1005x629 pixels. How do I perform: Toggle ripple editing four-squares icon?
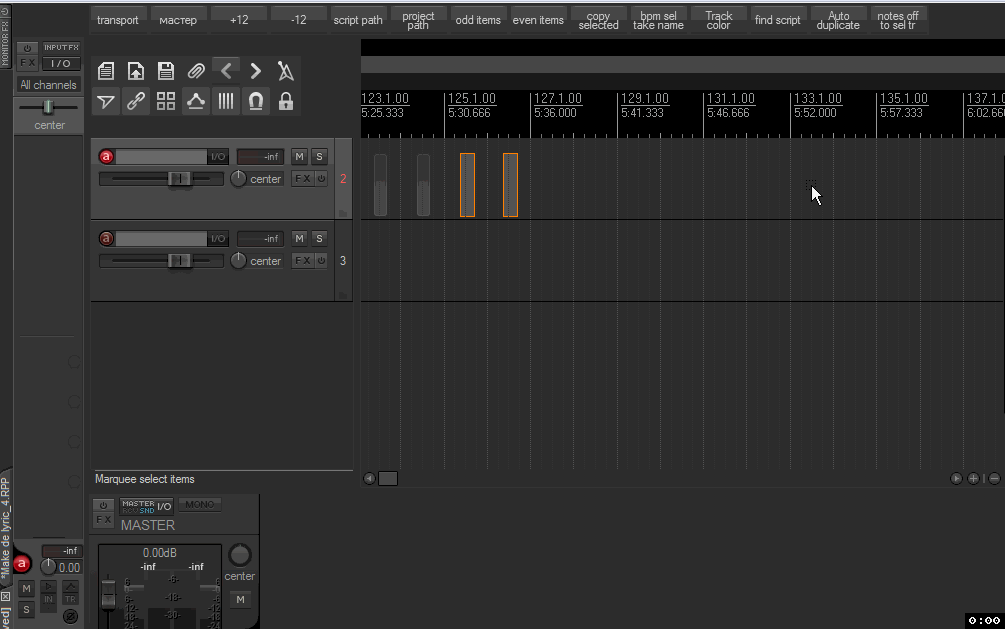click(x=166, y=101)
